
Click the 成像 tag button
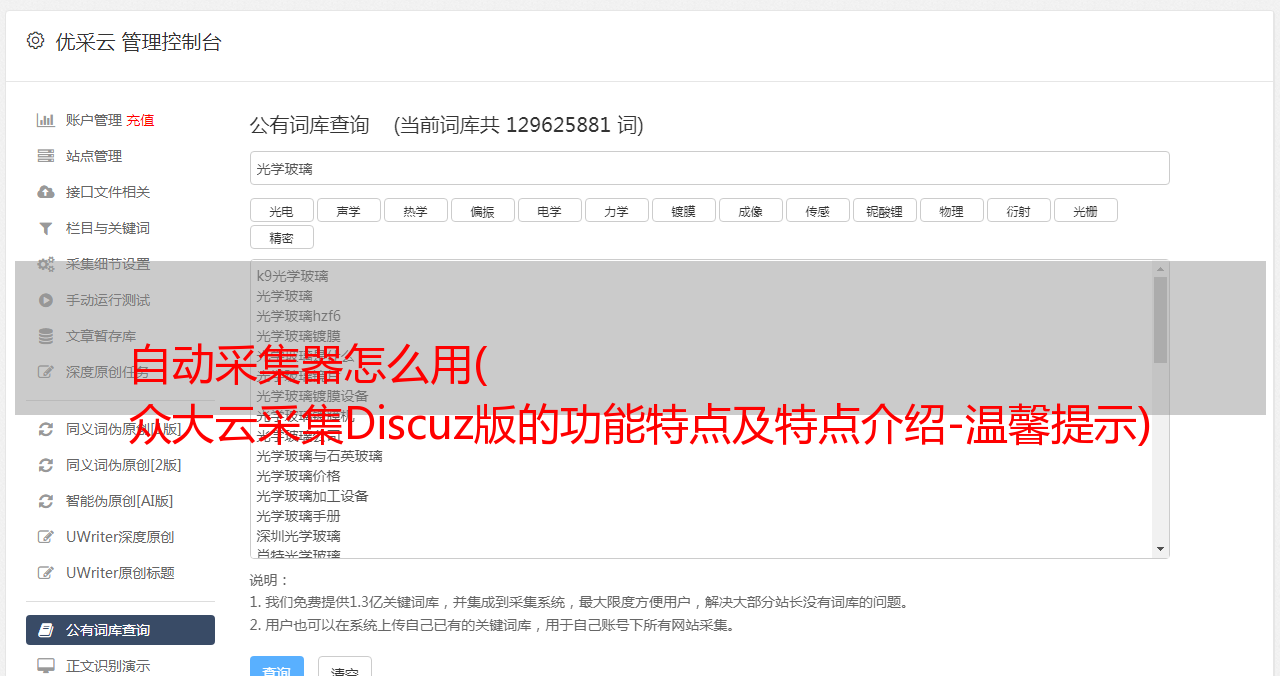click(750, 211)
